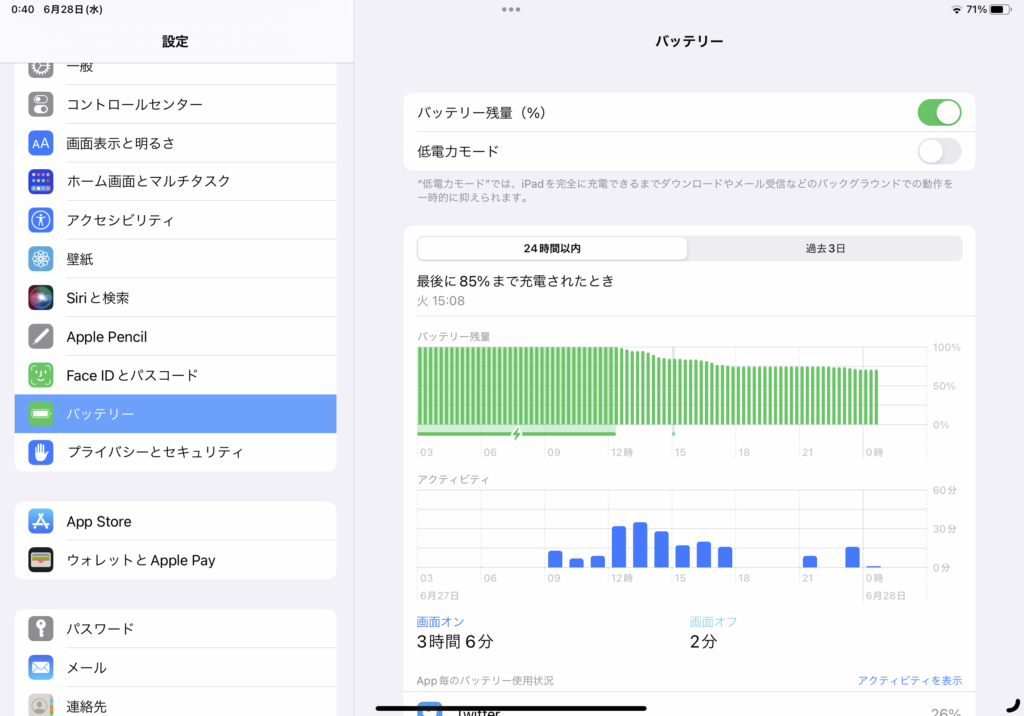Tap the green Battery icon in sidebar
Screen dimensions: 1024x716
40,414
